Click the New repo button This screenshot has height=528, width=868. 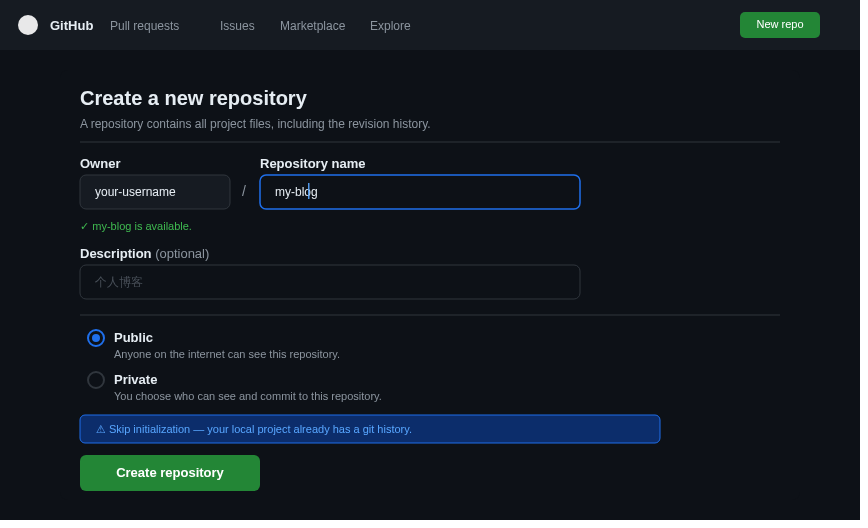pyautogui.click(x=779, y=25)
